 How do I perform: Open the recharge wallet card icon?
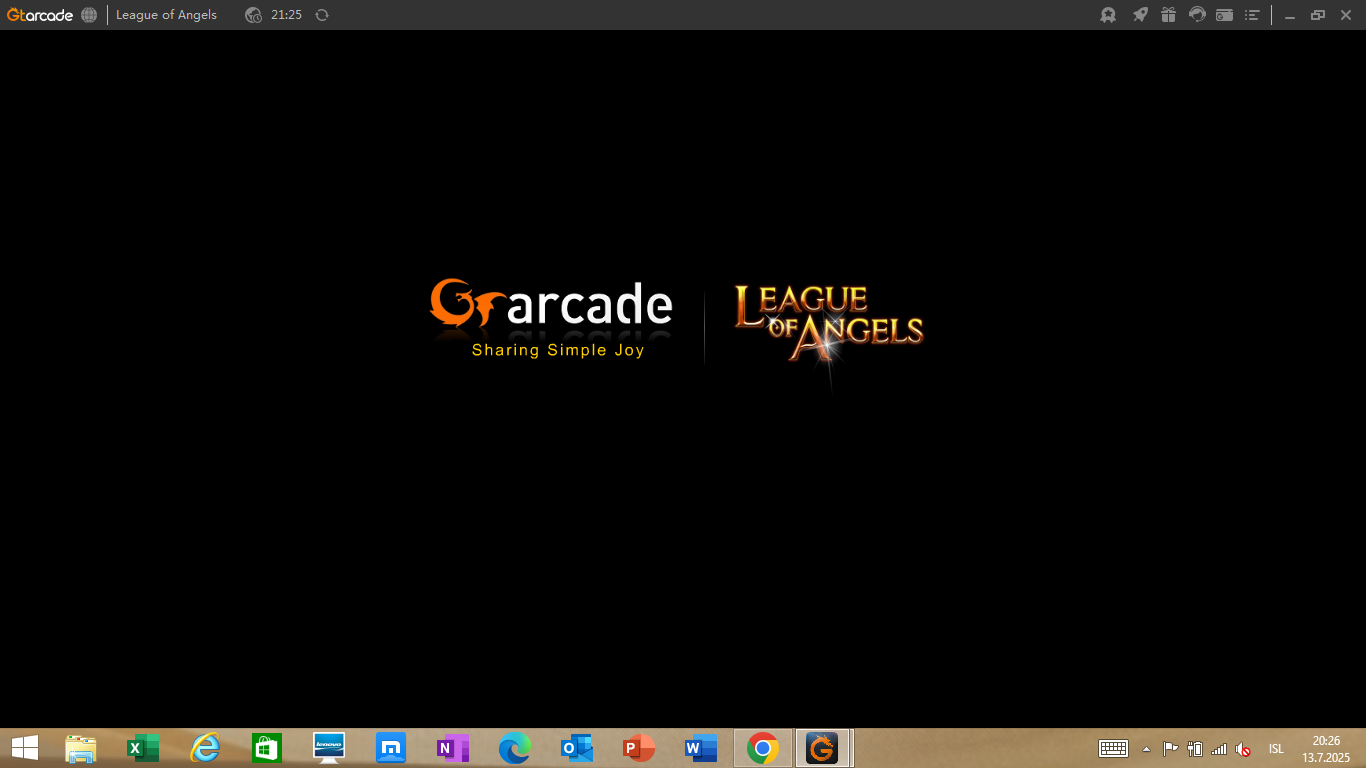tap(1225, 15)
